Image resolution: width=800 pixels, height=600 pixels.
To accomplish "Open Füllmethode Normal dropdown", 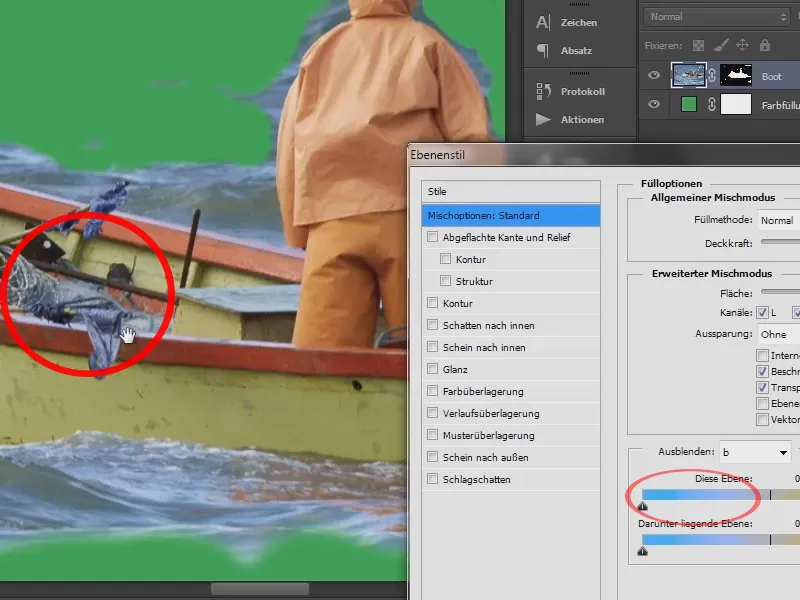I will click(778, 220).
